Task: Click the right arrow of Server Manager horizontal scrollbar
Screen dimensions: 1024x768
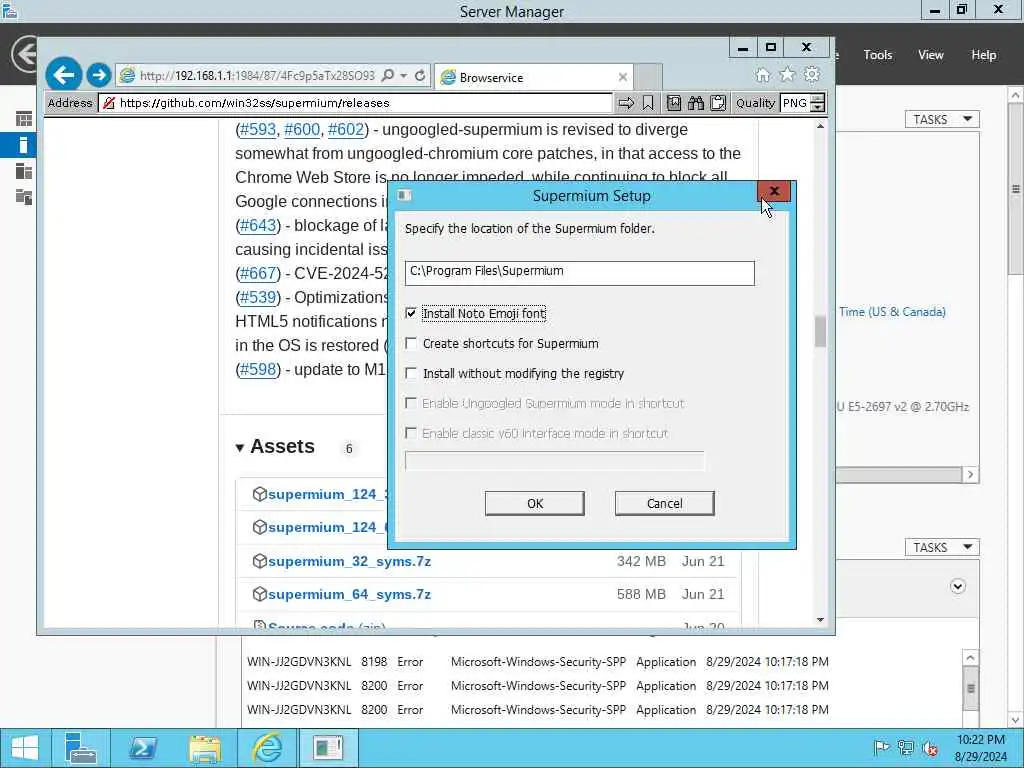Action: click(970, 474)
